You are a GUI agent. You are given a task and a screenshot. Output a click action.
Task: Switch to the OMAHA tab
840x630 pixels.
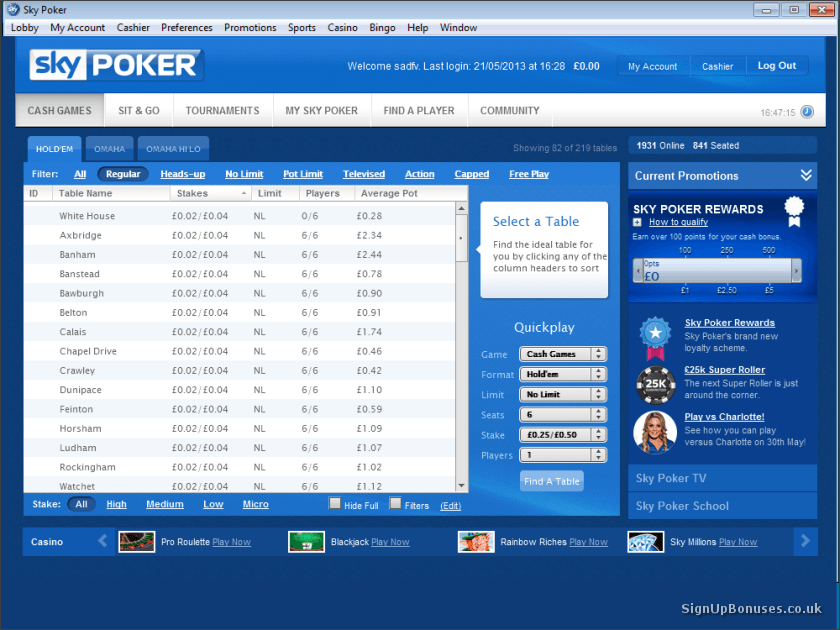click(109, 149)
